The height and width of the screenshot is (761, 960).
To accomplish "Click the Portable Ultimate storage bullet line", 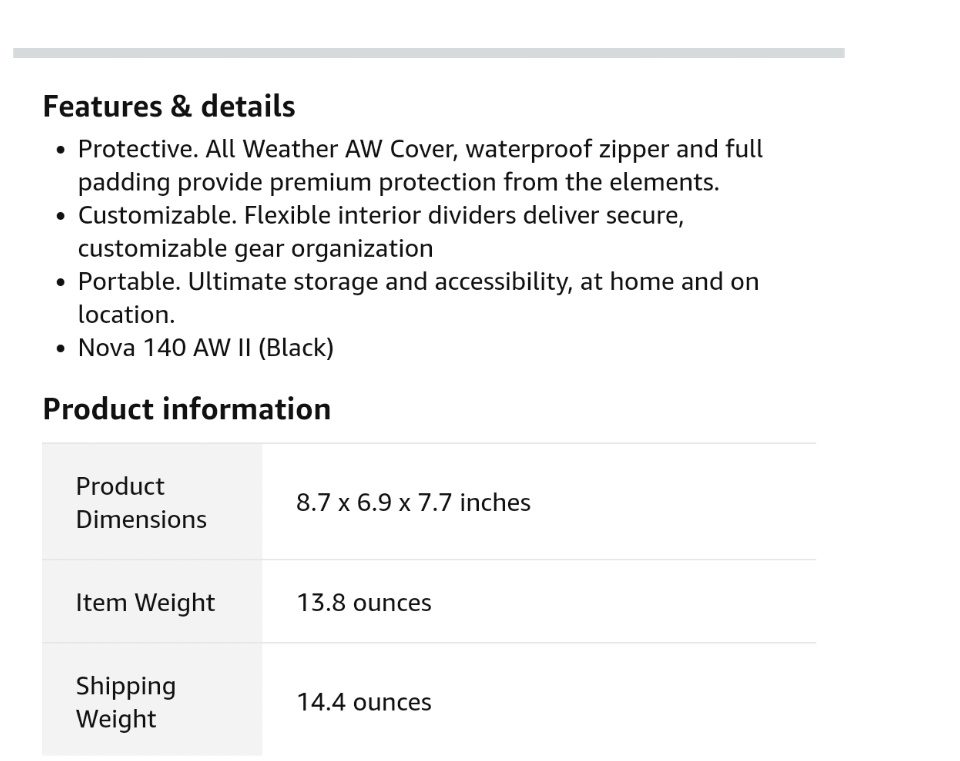I will tap(418, 281).
